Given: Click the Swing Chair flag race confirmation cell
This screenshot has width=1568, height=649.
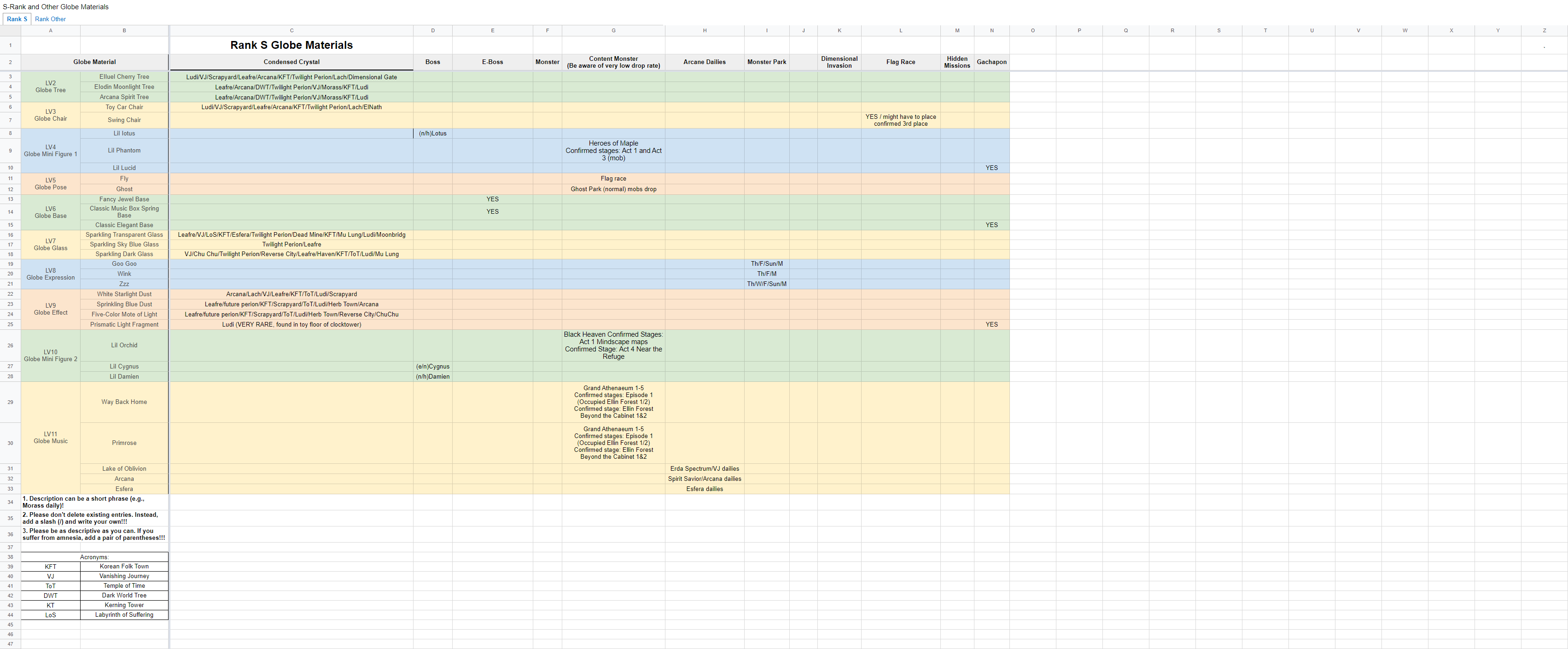Looking at the screenshot, I should 900,120.
